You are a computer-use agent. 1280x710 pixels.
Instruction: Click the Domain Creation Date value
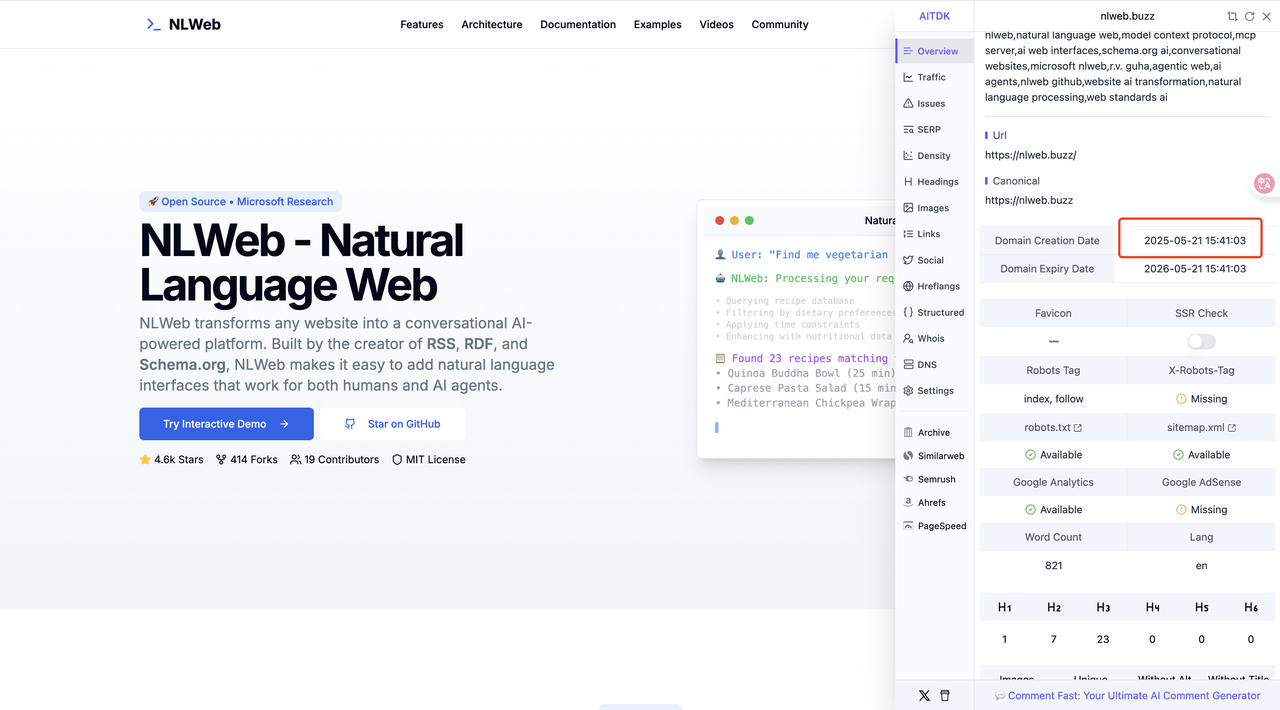(x=1194, y=241)
